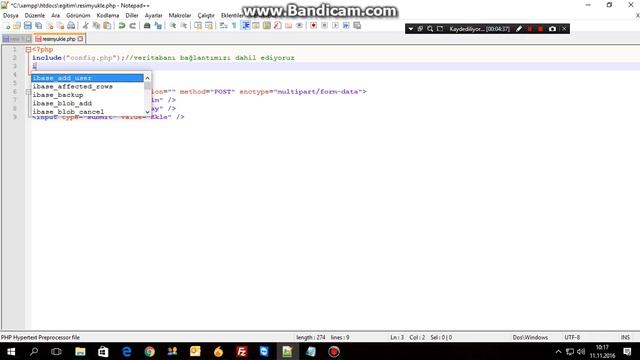Image resolution: width=640 pixels, height=360 pixels.
Task: Click the Zoom In toolbar icon
Action: (x=173, y=26)
